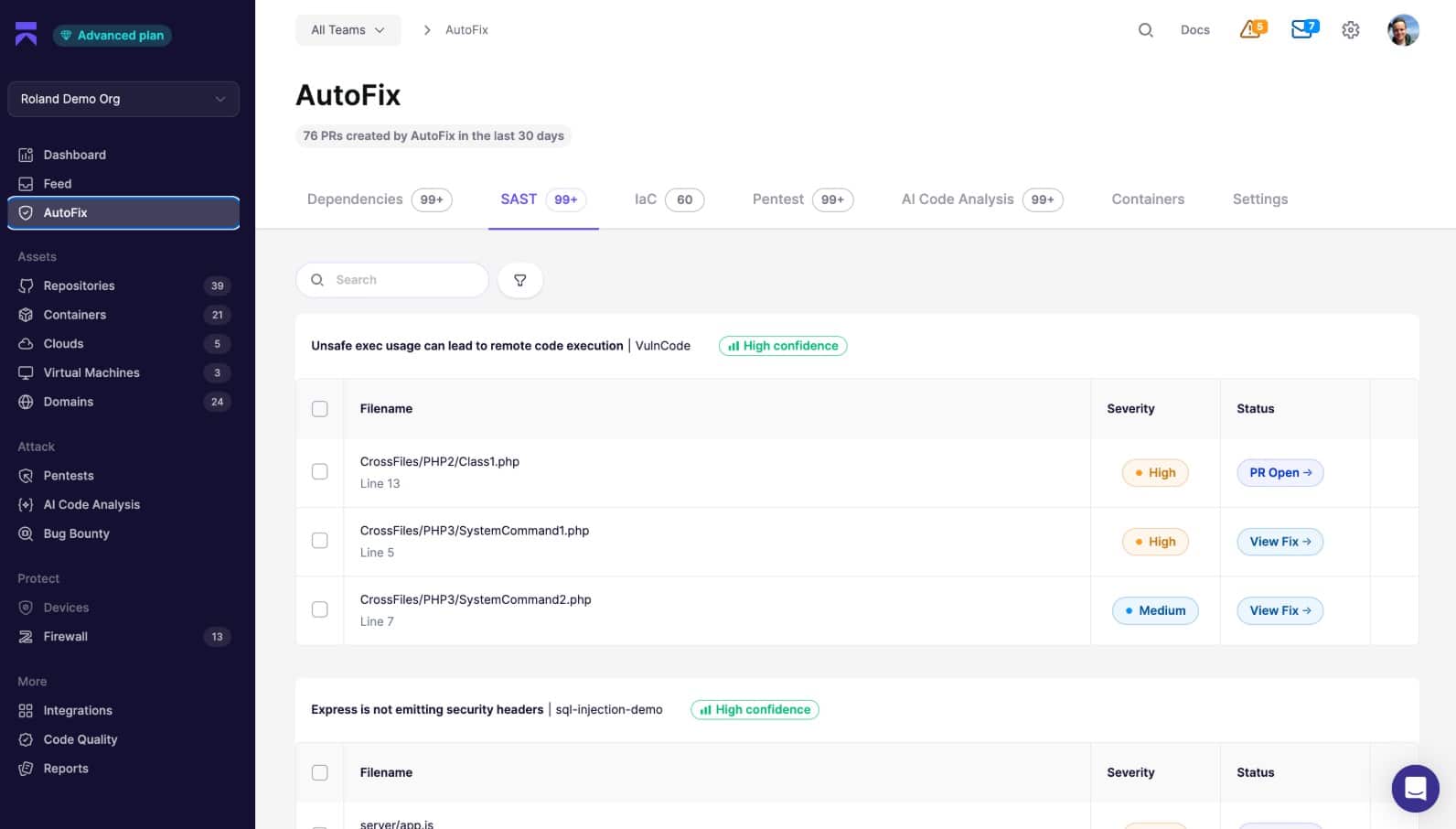Open Reports in the sidebar
Screen dimensions: 1456x829
[123, 769]
